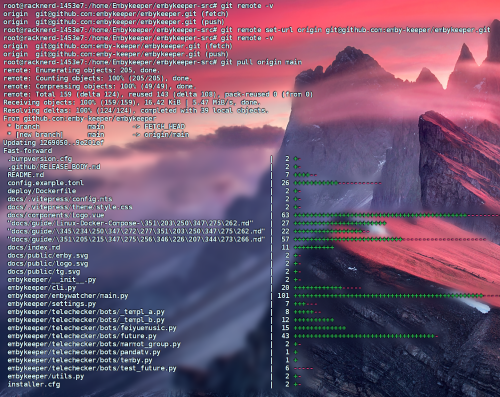The width and height of the screenshot is (500, 397).
Task: Click 'docs/components/Logo.vue' file name
Action: (56, 215)
